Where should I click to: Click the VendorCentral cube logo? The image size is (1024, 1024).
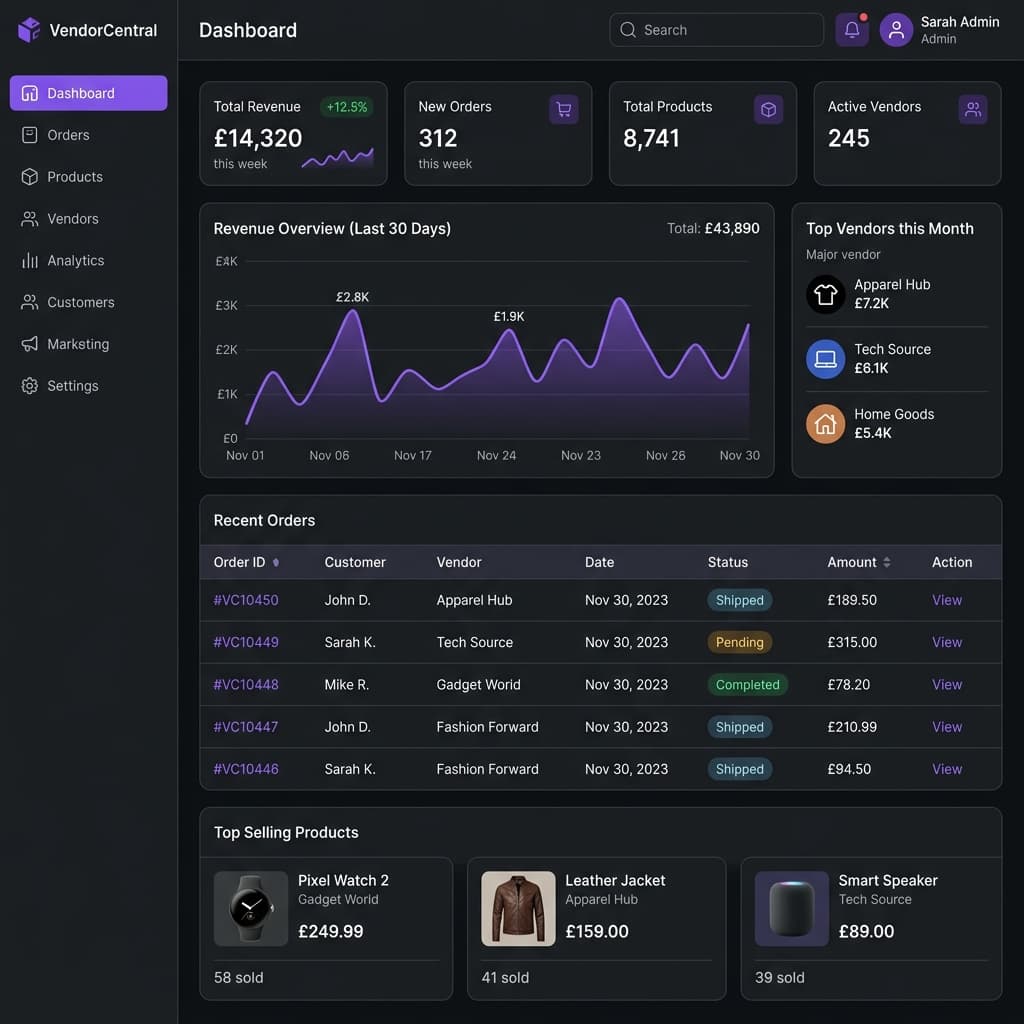click(29, 30)
